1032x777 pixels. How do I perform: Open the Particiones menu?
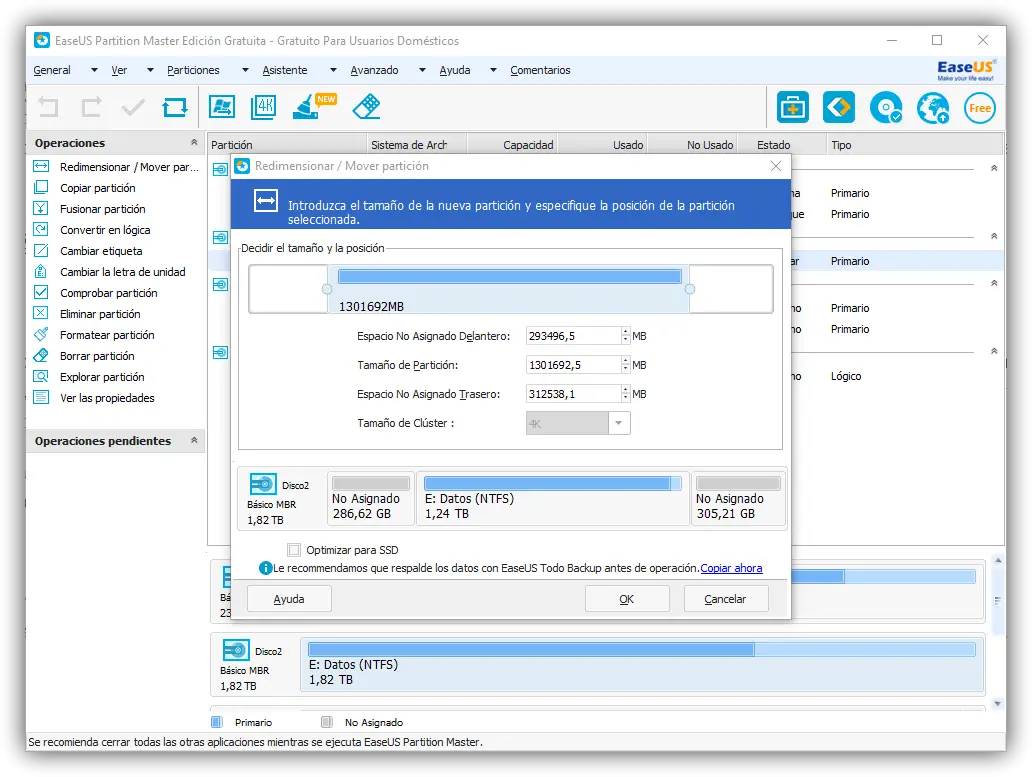click(193, 70)
